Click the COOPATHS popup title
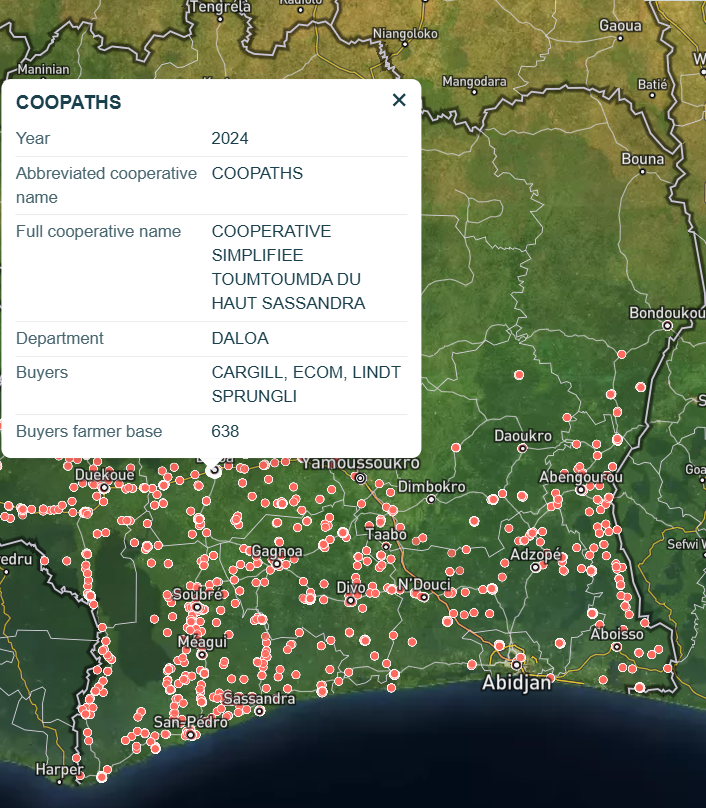This screenshot has width=706, height=808. 69,102
